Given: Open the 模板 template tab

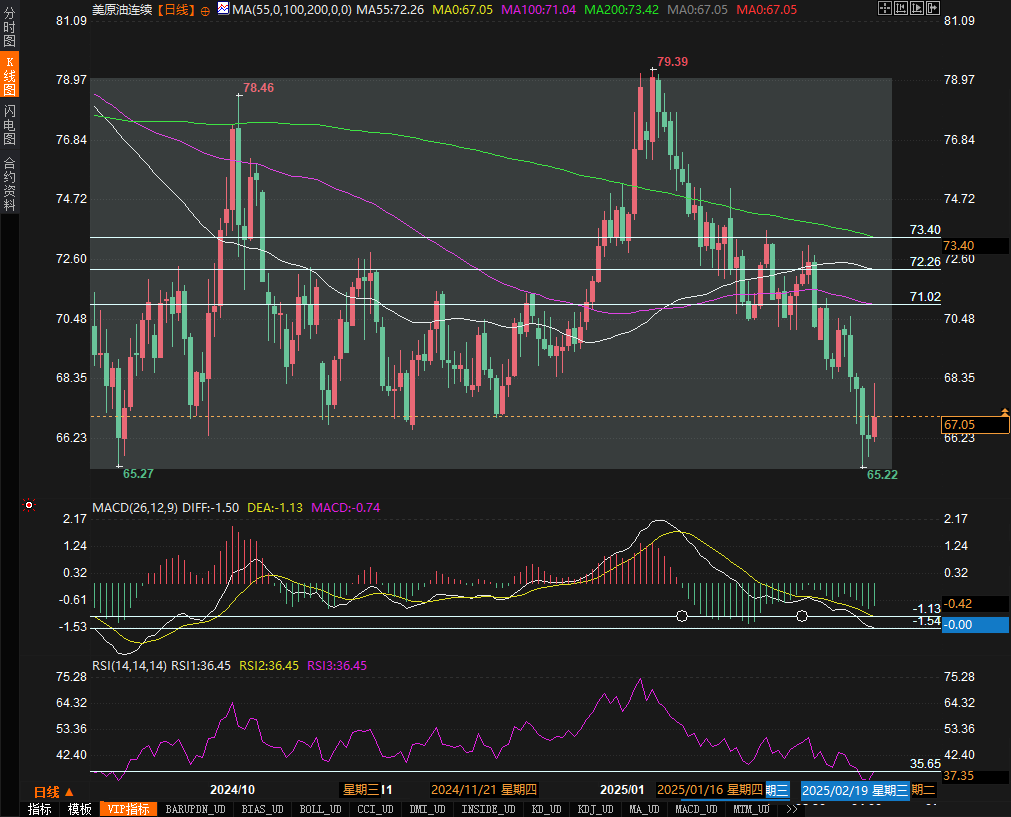Looking at the screenshot, I should pos(80,809).
